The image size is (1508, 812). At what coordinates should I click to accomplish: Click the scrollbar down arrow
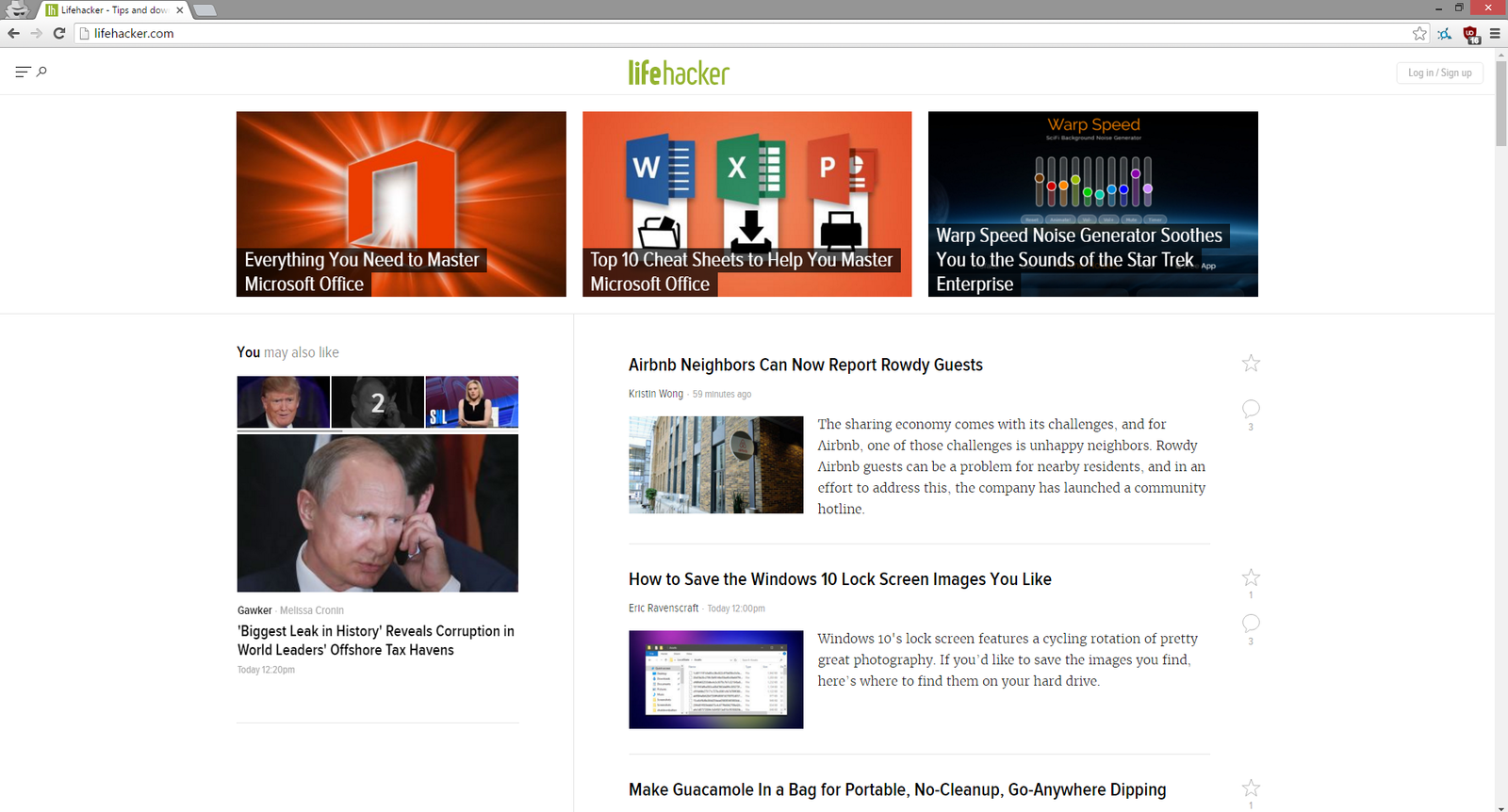point(1500,806)
